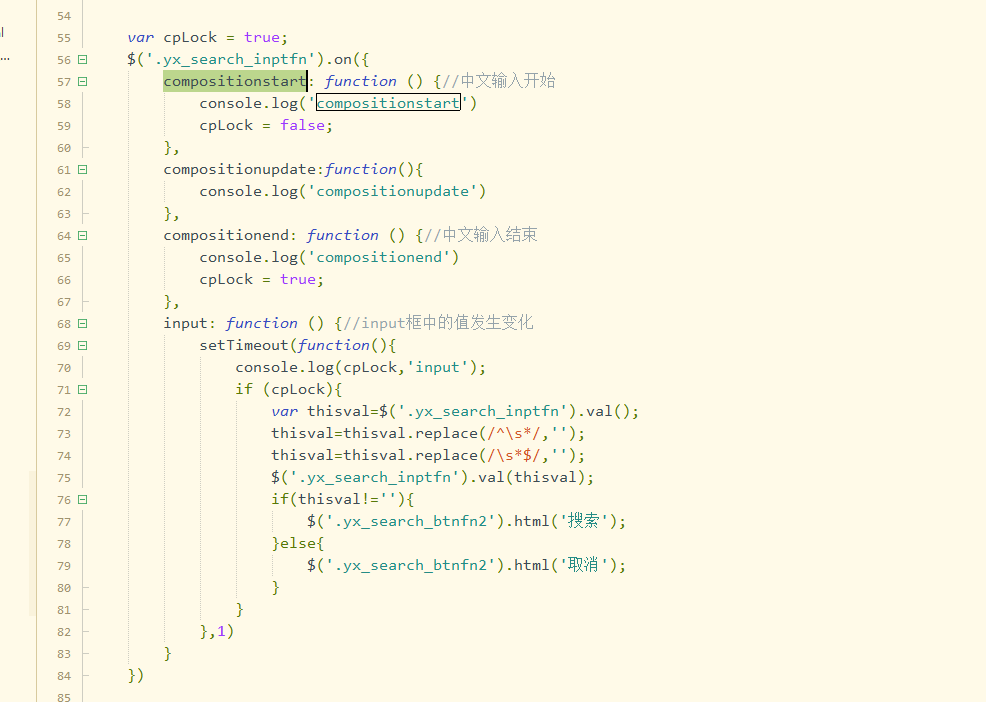Click line number 60 in the gutter
Viewport: 986px width, 702px height.
[64, 148]
